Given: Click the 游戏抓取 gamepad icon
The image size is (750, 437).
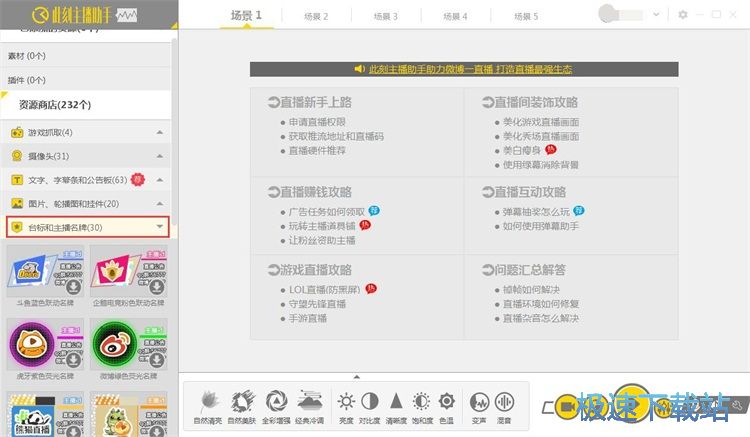Looking at the screenshot, I should click(17, 132).
